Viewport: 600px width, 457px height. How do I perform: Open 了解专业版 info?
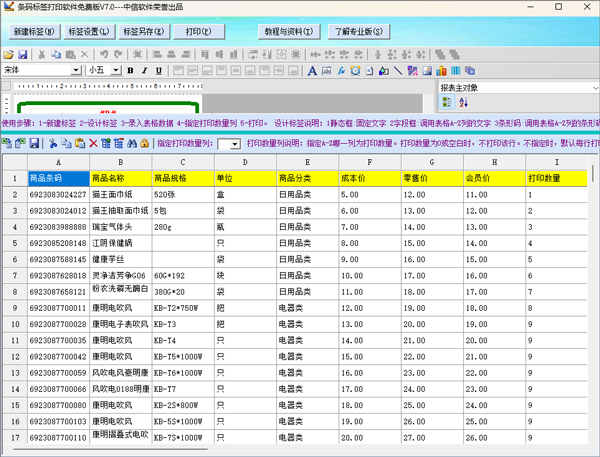click(358, 32)
